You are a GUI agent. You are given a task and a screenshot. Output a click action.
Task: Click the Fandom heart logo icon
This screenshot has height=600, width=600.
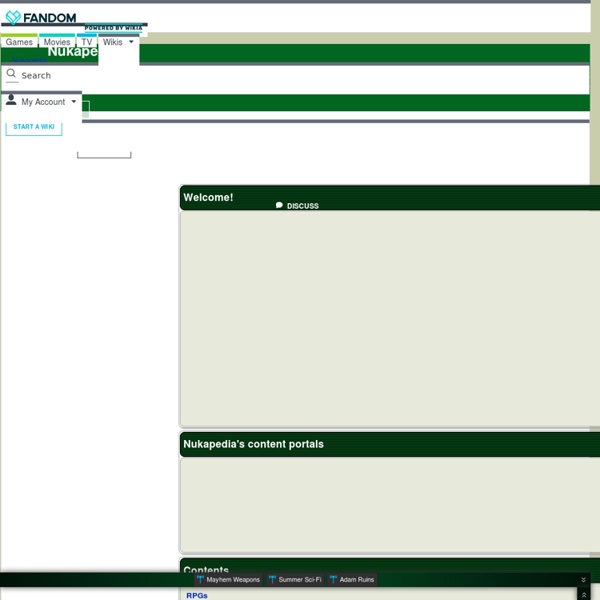tap(13, 17)
